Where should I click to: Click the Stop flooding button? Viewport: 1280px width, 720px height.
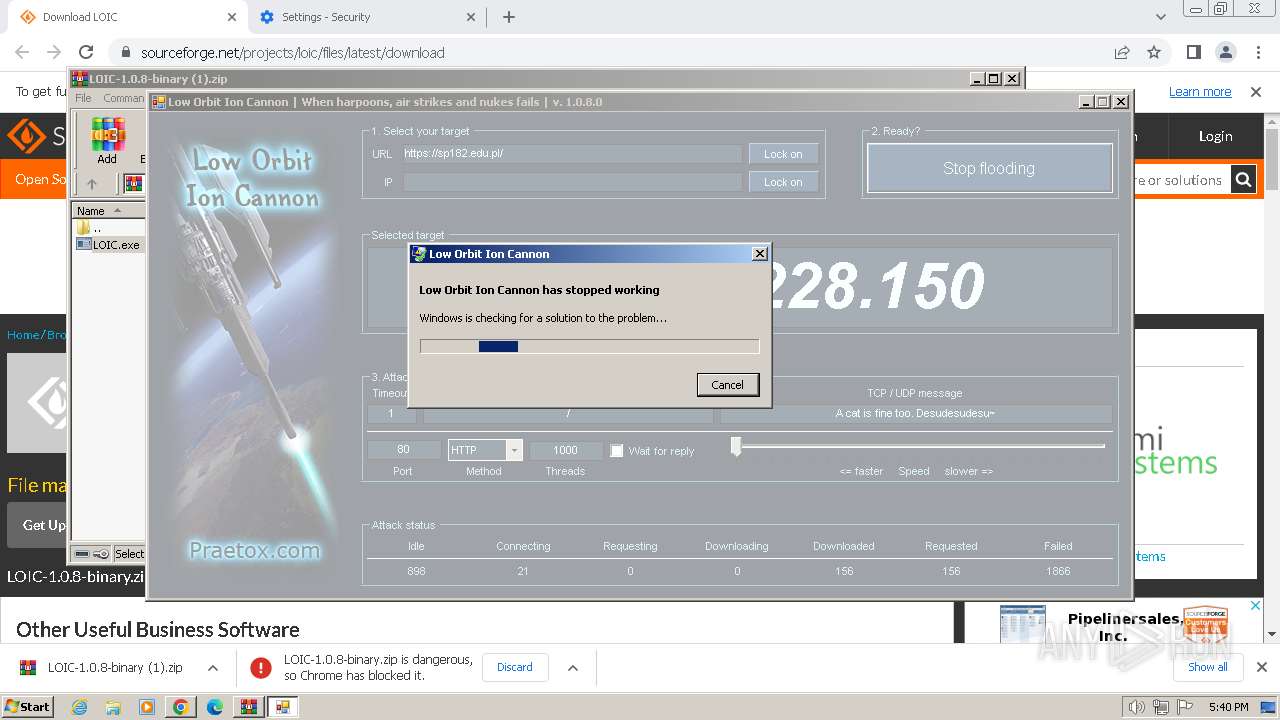coord(989,168)
